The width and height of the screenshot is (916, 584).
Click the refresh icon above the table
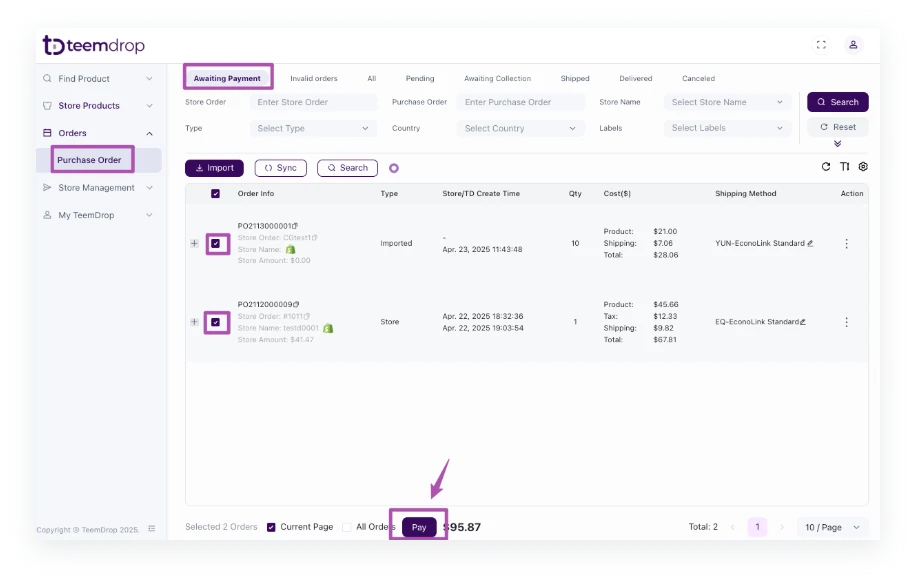826,167
